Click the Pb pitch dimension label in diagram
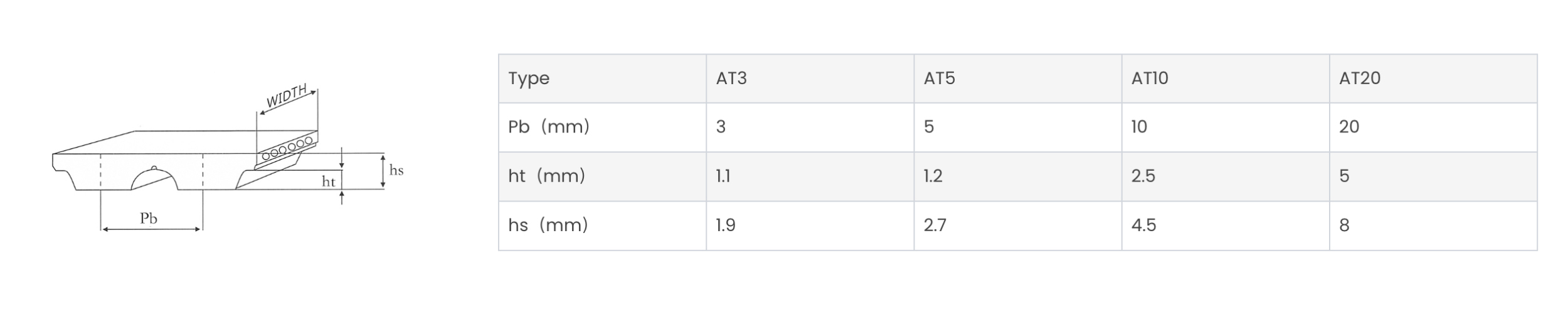1568x314 pixels. [x=149, y=219]
